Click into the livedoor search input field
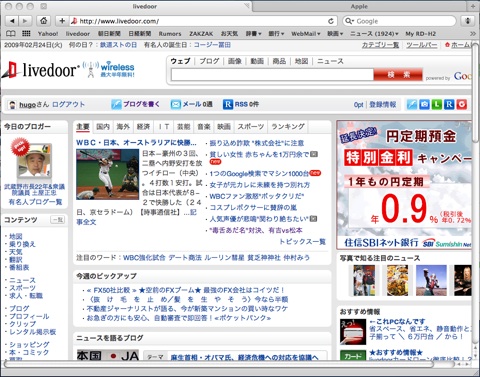480x377 pixels. coord(272,75)
